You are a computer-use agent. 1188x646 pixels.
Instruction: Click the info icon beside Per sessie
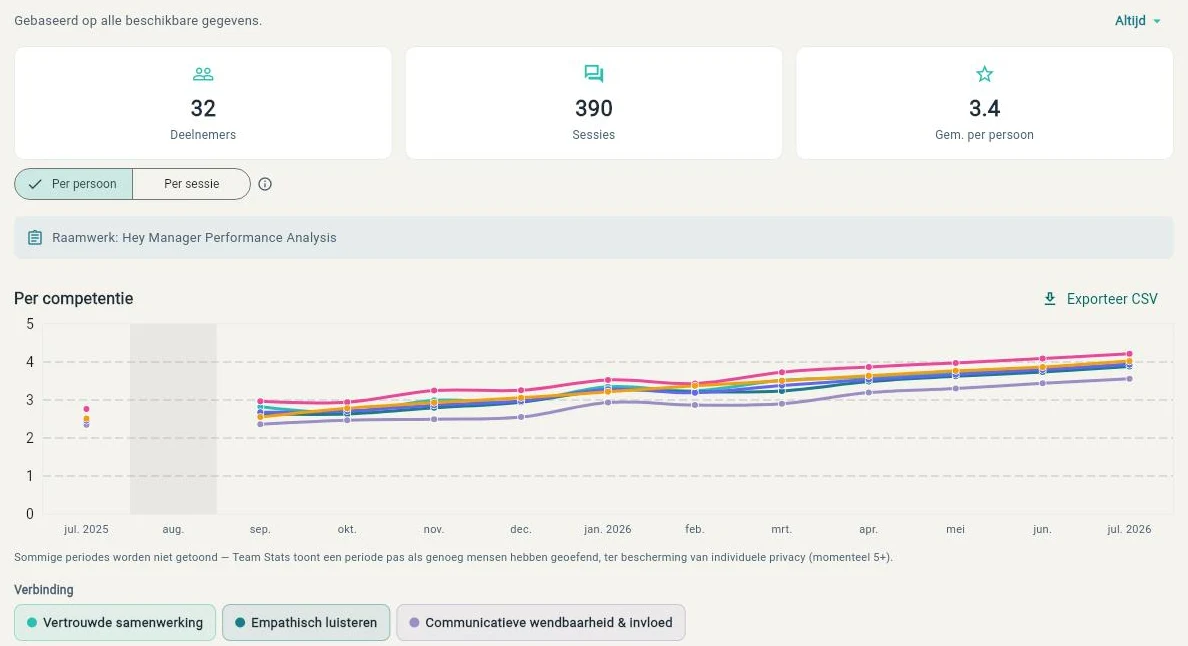[x=265, y=184]
